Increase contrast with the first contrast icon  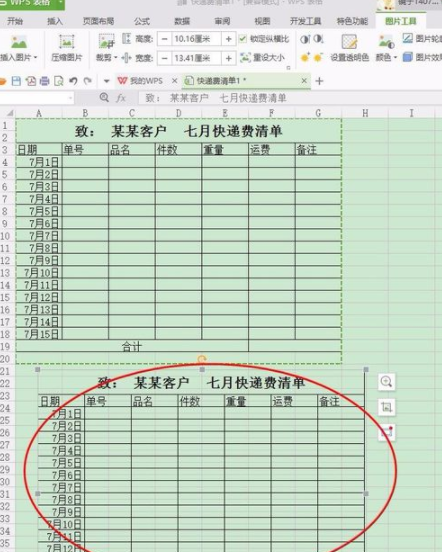click(x=305, y=39)
